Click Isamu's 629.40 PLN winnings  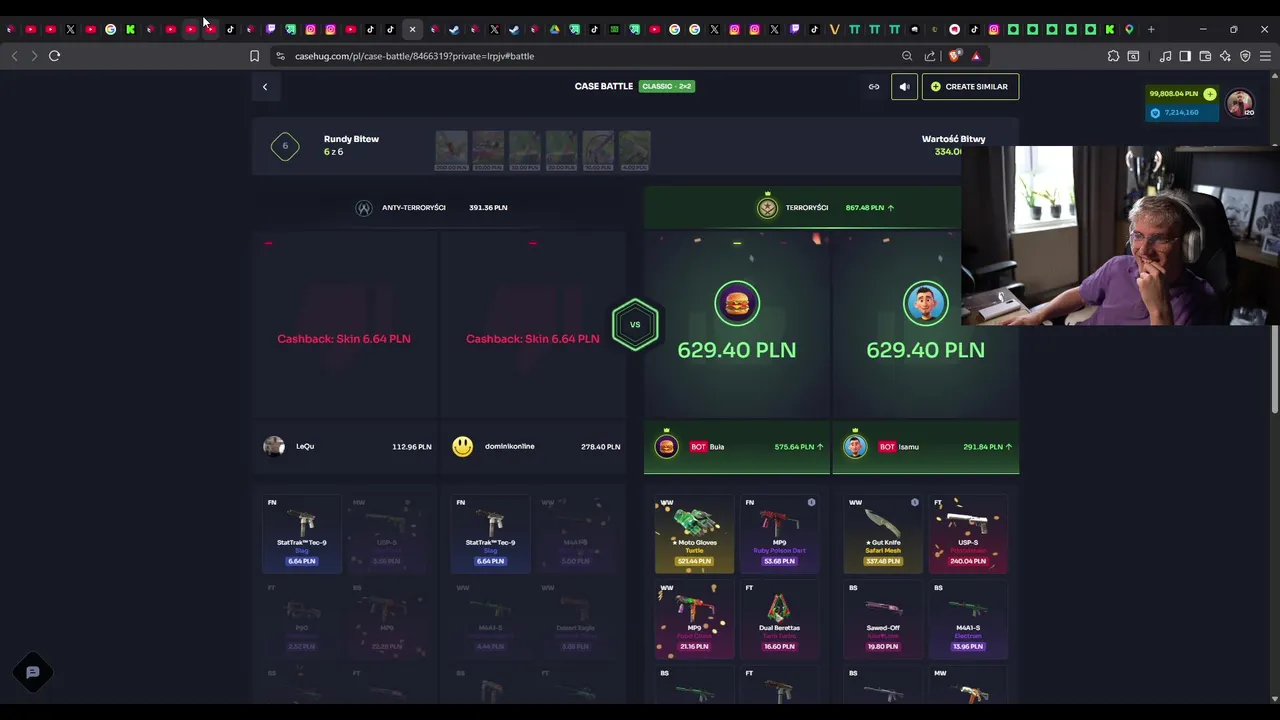(x=925, y=350)
